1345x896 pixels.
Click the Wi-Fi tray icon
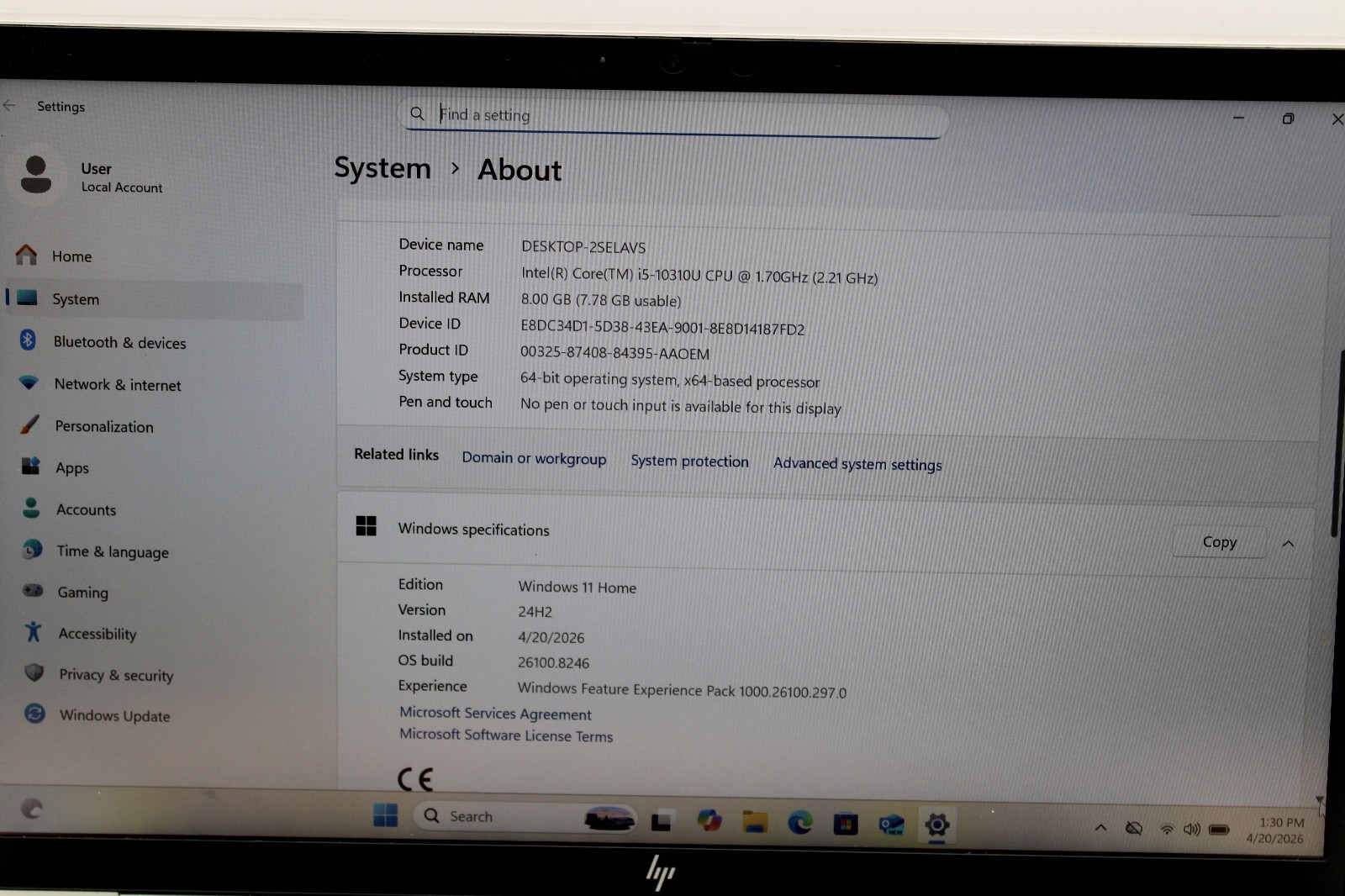point(1167,830)
